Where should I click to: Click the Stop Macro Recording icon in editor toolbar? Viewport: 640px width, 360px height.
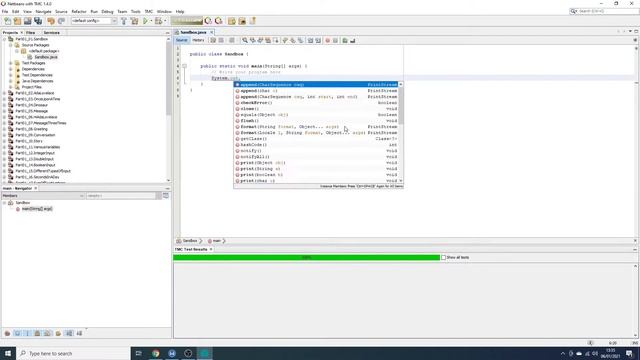tap(335, 40)
